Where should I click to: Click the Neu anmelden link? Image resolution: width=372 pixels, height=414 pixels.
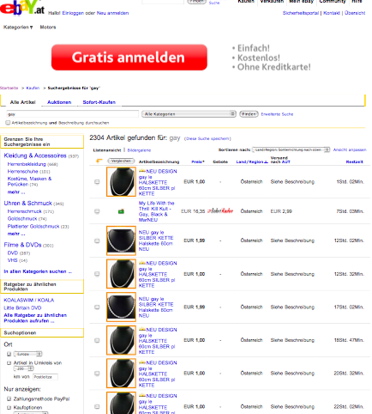pyautogui.click(x=113, y=13)
